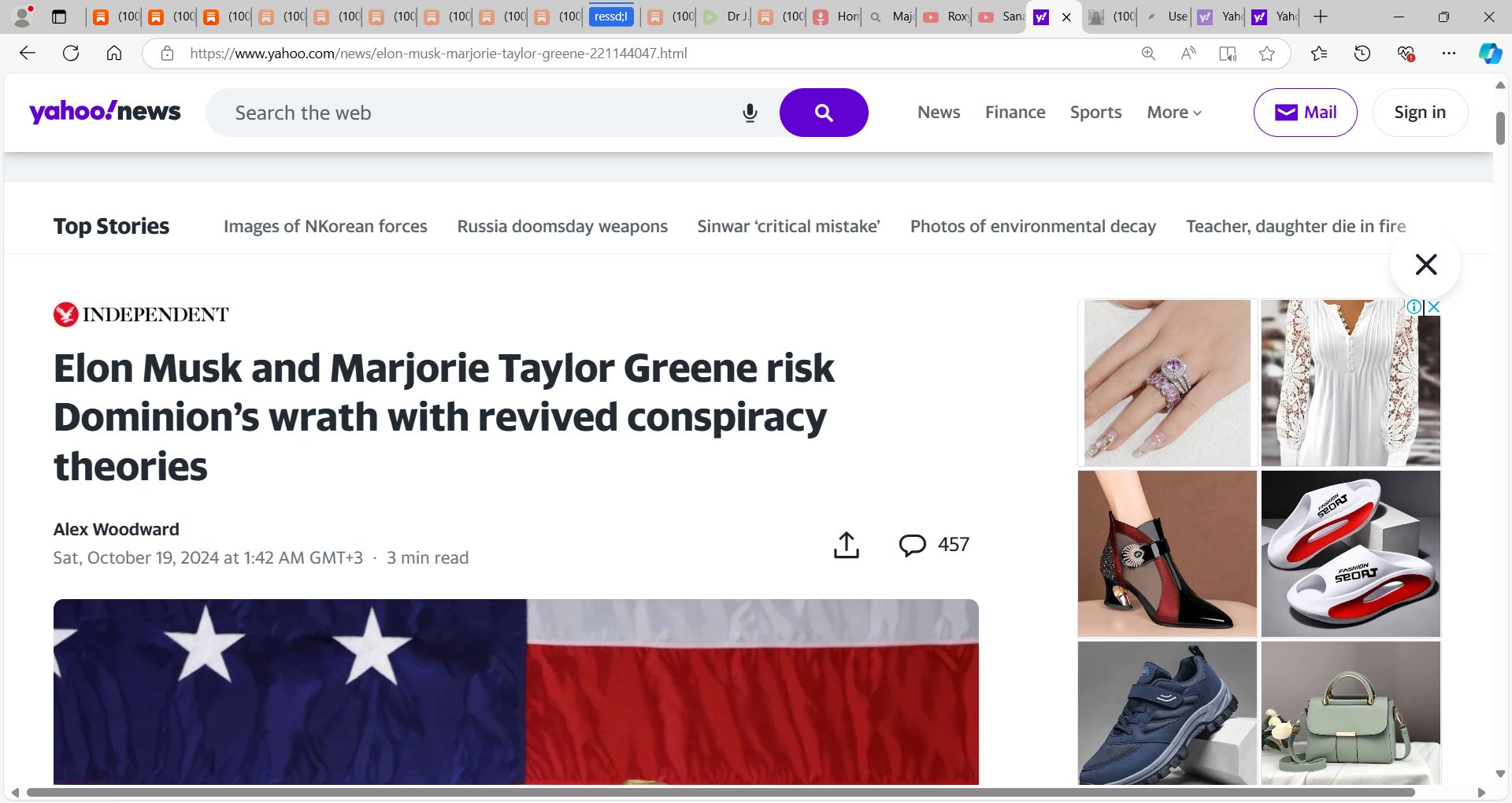Viewport: 1512px width, 803px height.
Task: Launch Copilot sidebar
Action: coord(1490,54)
